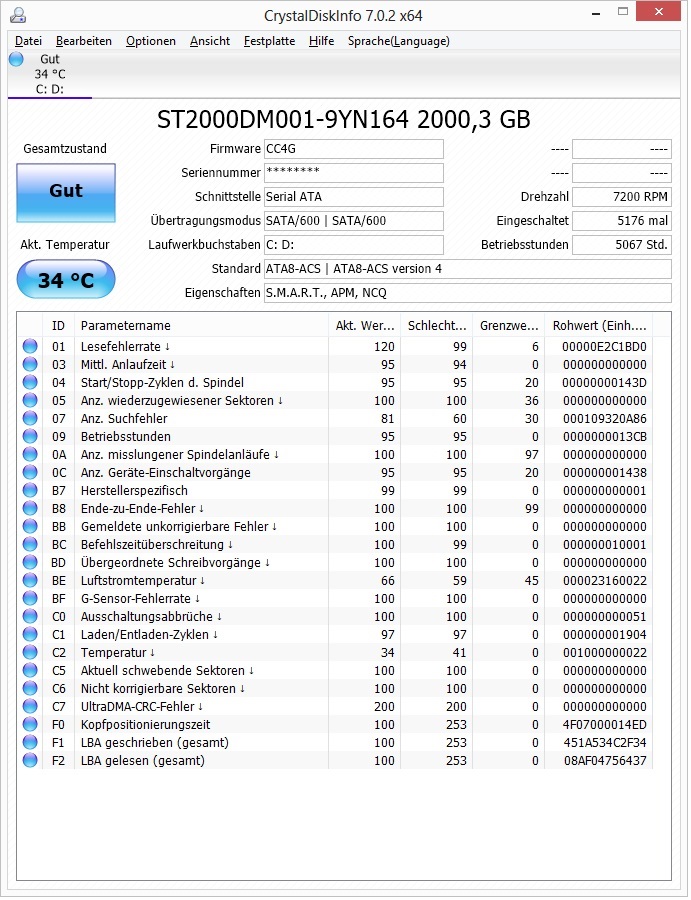Click the Schnittstelle field Serial ATA

pyautogui.click(x=354, y=197)
